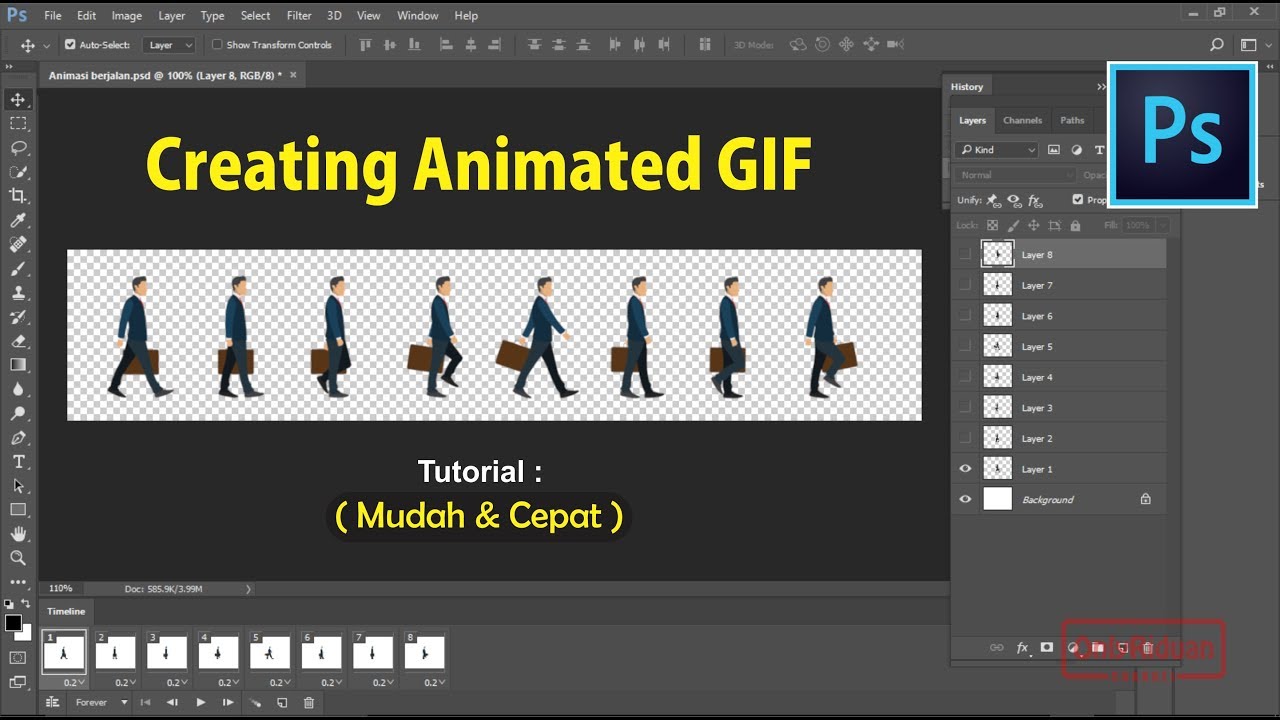Click the Unify layer style icon

pyautogui.click(x=1035, y=200)
